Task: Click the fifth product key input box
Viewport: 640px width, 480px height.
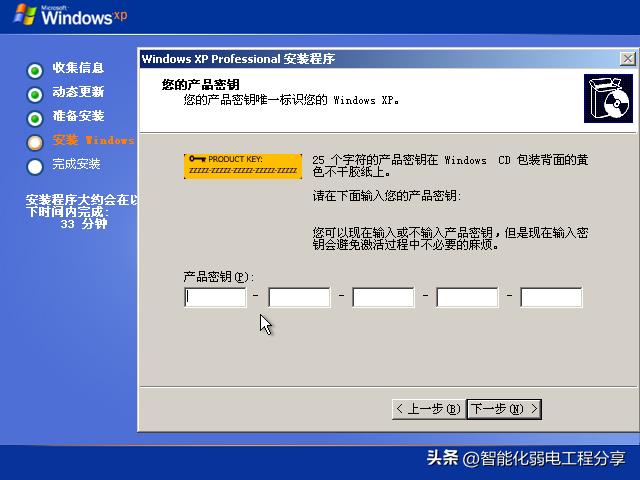Action: [551, 297]
